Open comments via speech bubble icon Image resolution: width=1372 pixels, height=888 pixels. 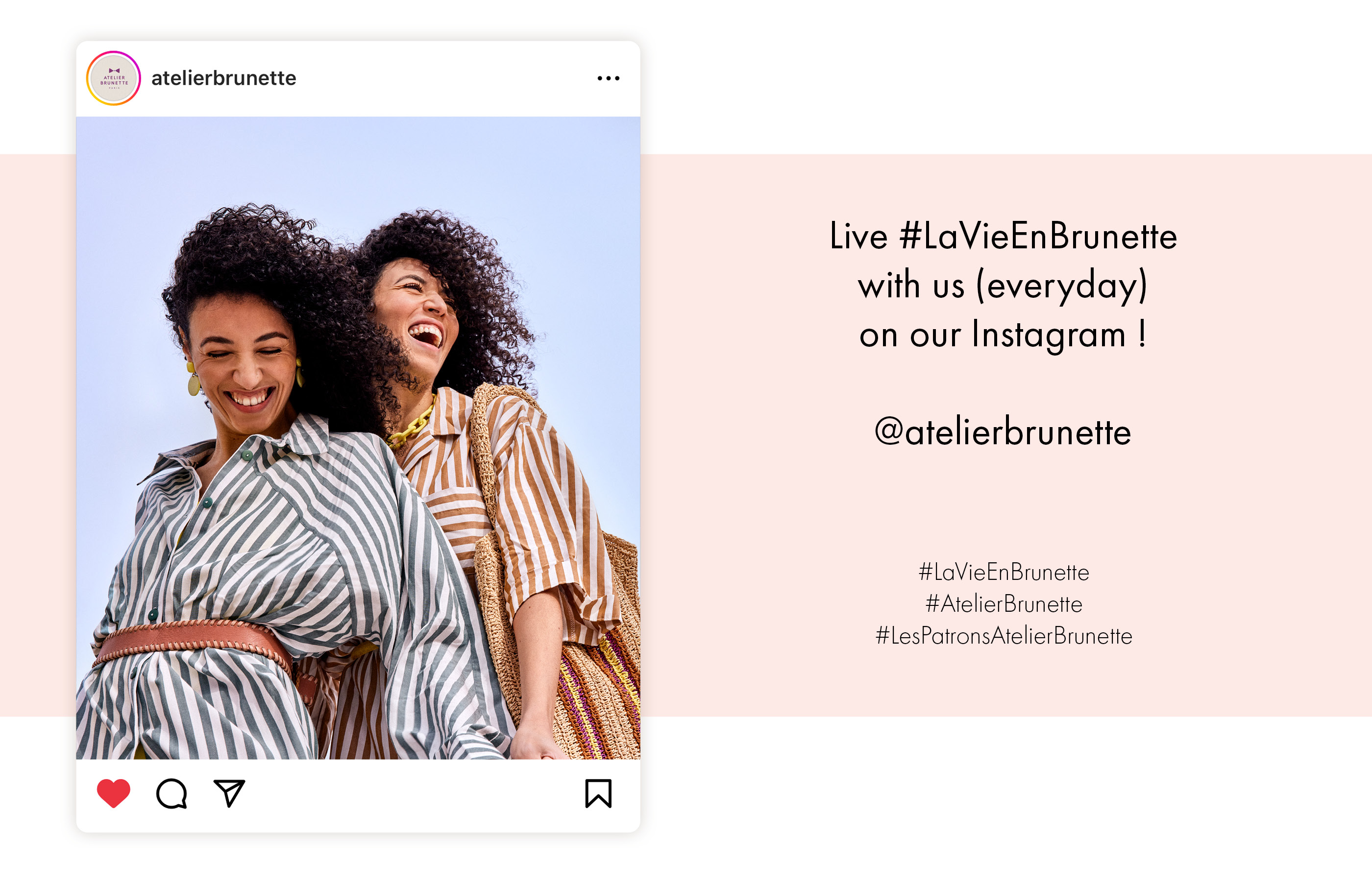pyautogui.click(x=172, y=793)
